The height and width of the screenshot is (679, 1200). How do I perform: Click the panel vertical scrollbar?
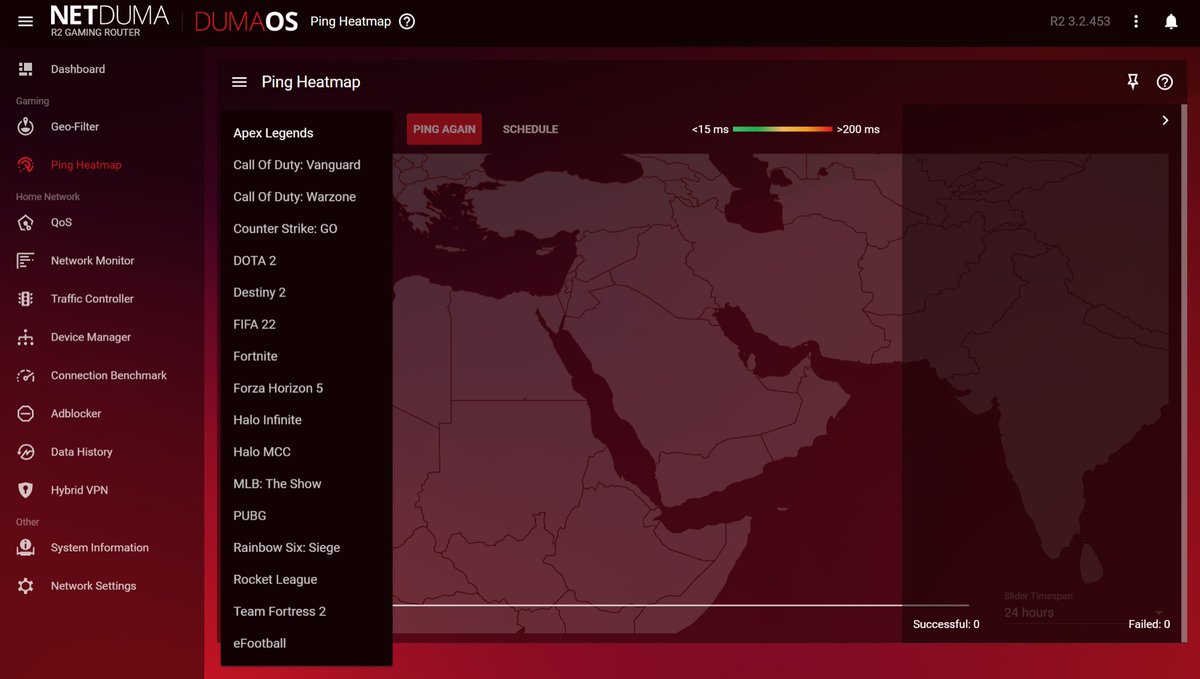click(1183, 373)
